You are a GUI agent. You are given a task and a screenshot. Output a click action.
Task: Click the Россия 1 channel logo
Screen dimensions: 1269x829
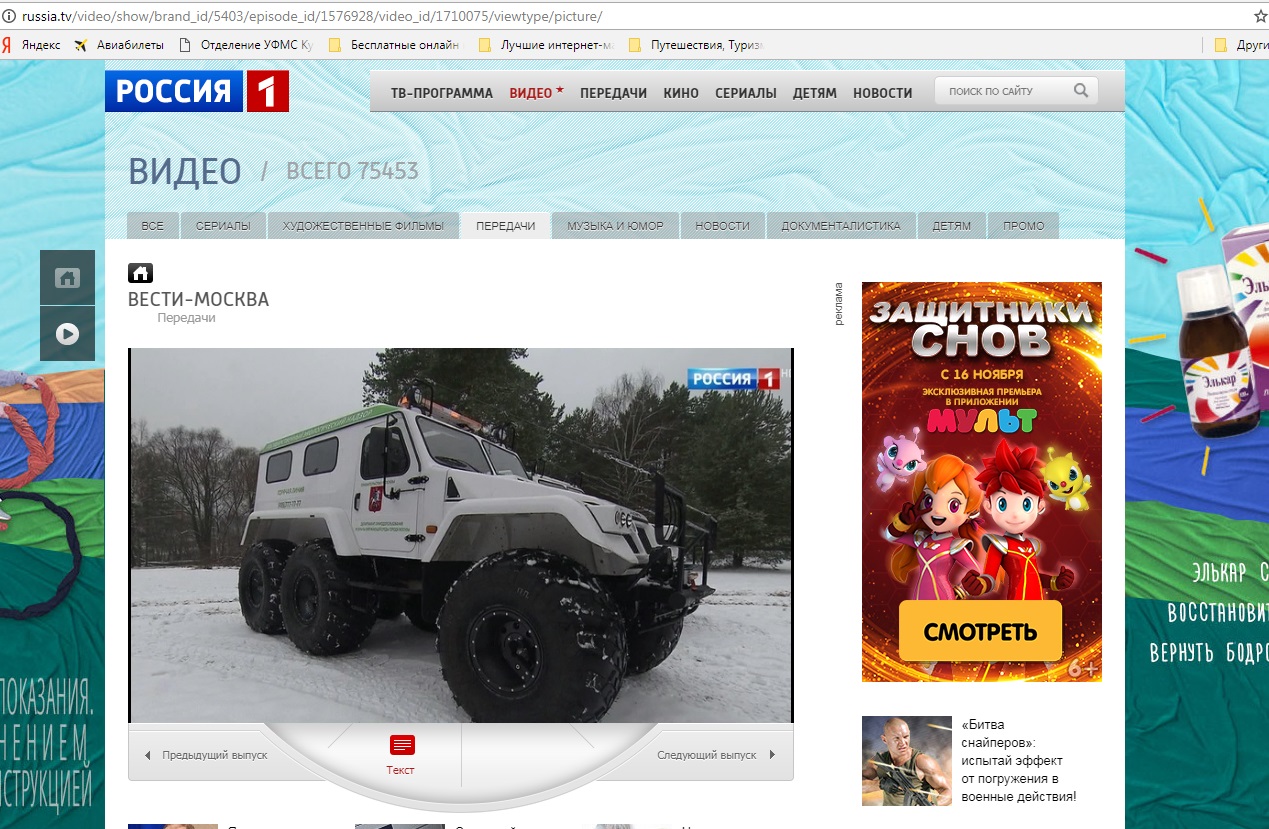(x=197, y=91)
